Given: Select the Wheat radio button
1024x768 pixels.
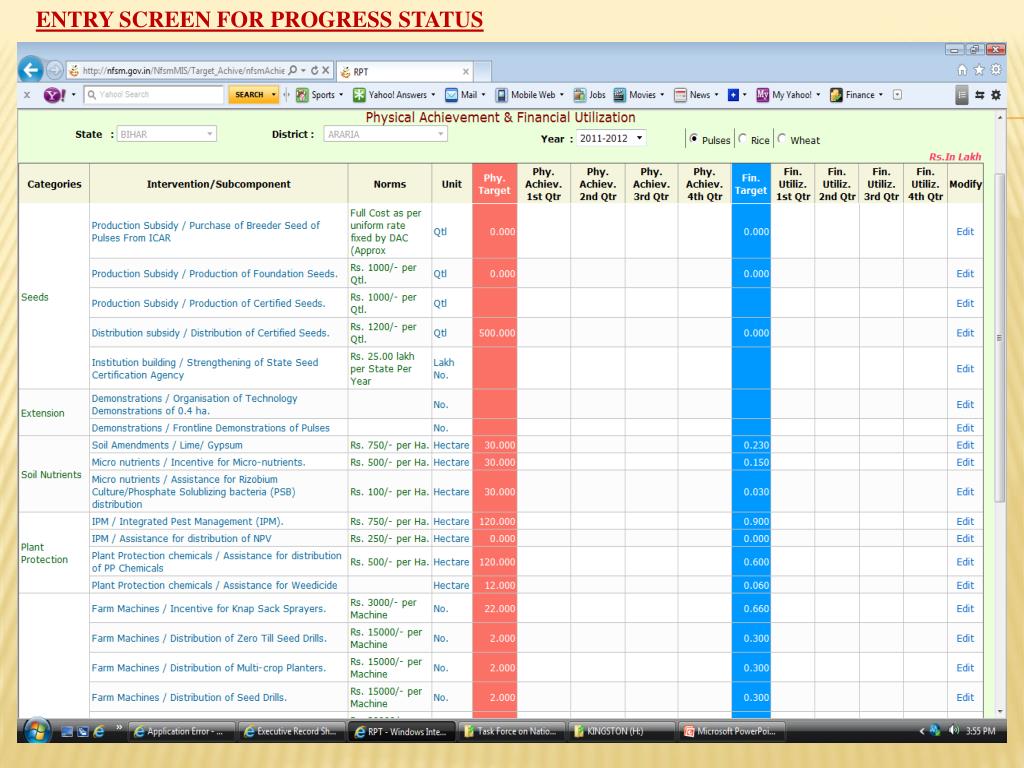Looking at the screenshot, I should click(x=782, y=138).
